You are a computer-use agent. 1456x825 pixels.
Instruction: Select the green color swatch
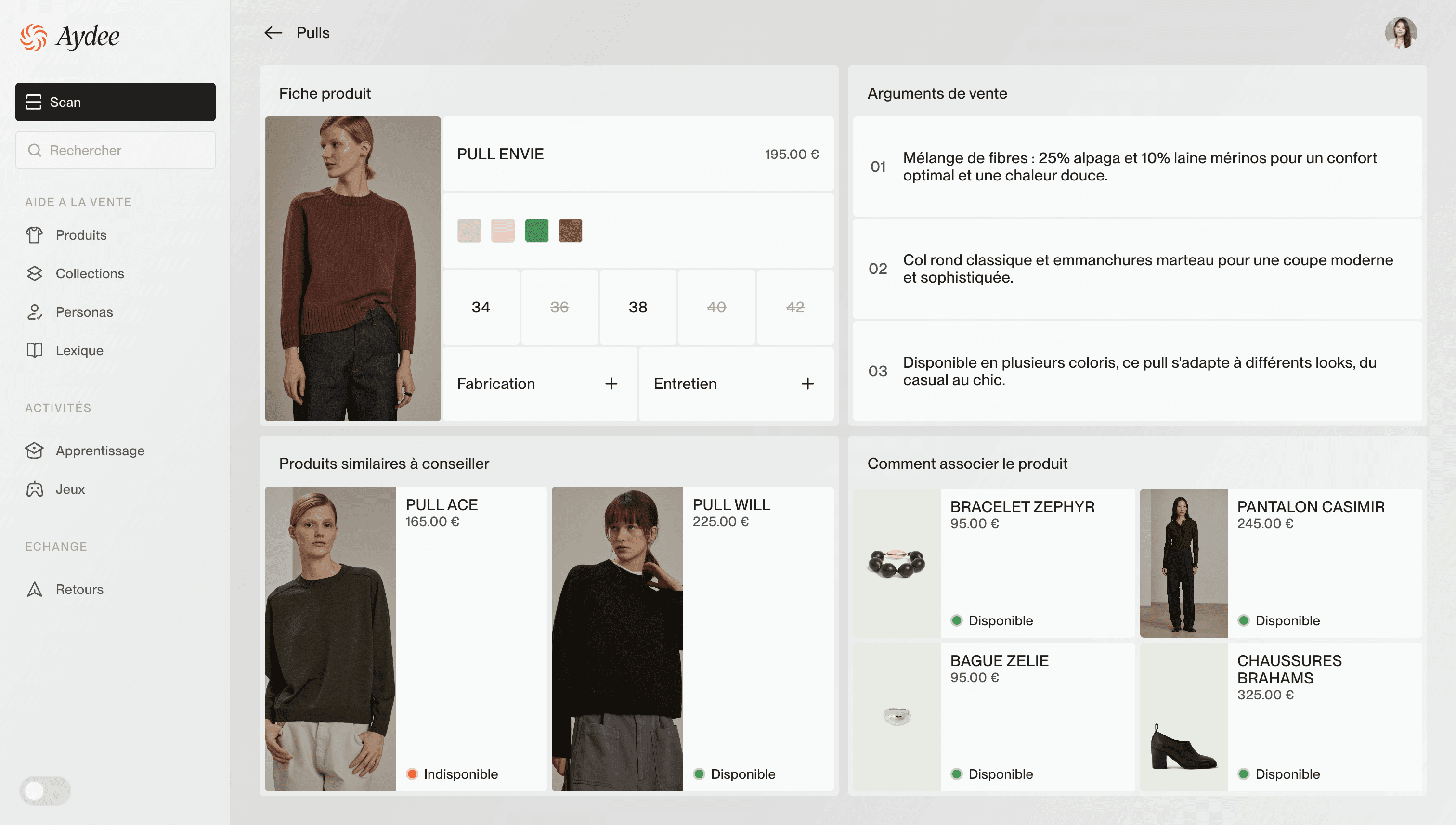tap(536, 230)
